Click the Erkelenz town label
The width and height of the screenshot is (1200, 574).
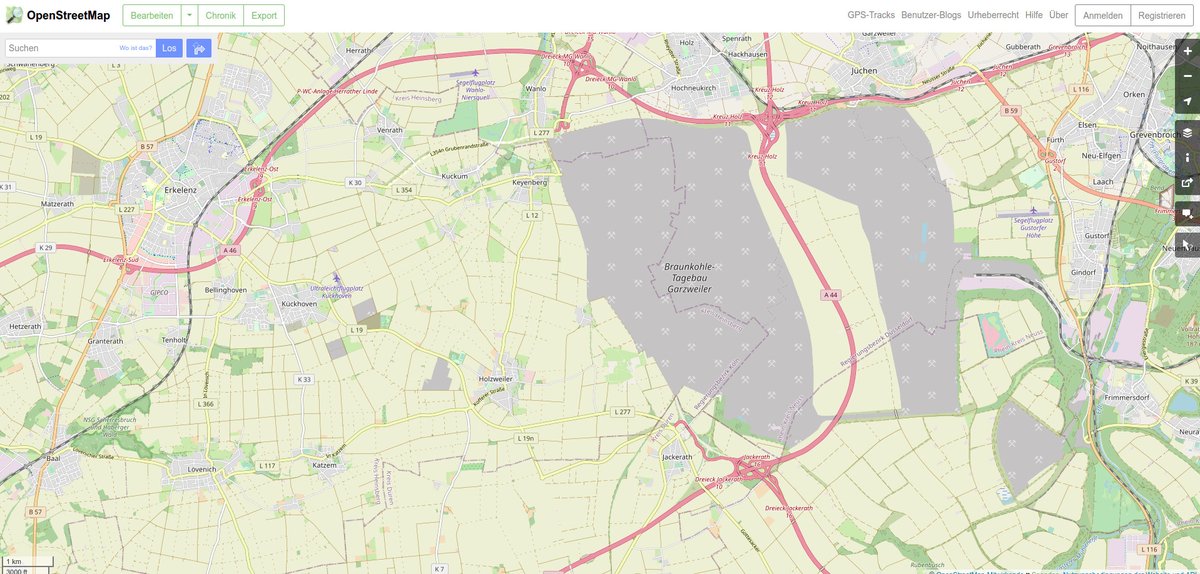click(180, 188)
